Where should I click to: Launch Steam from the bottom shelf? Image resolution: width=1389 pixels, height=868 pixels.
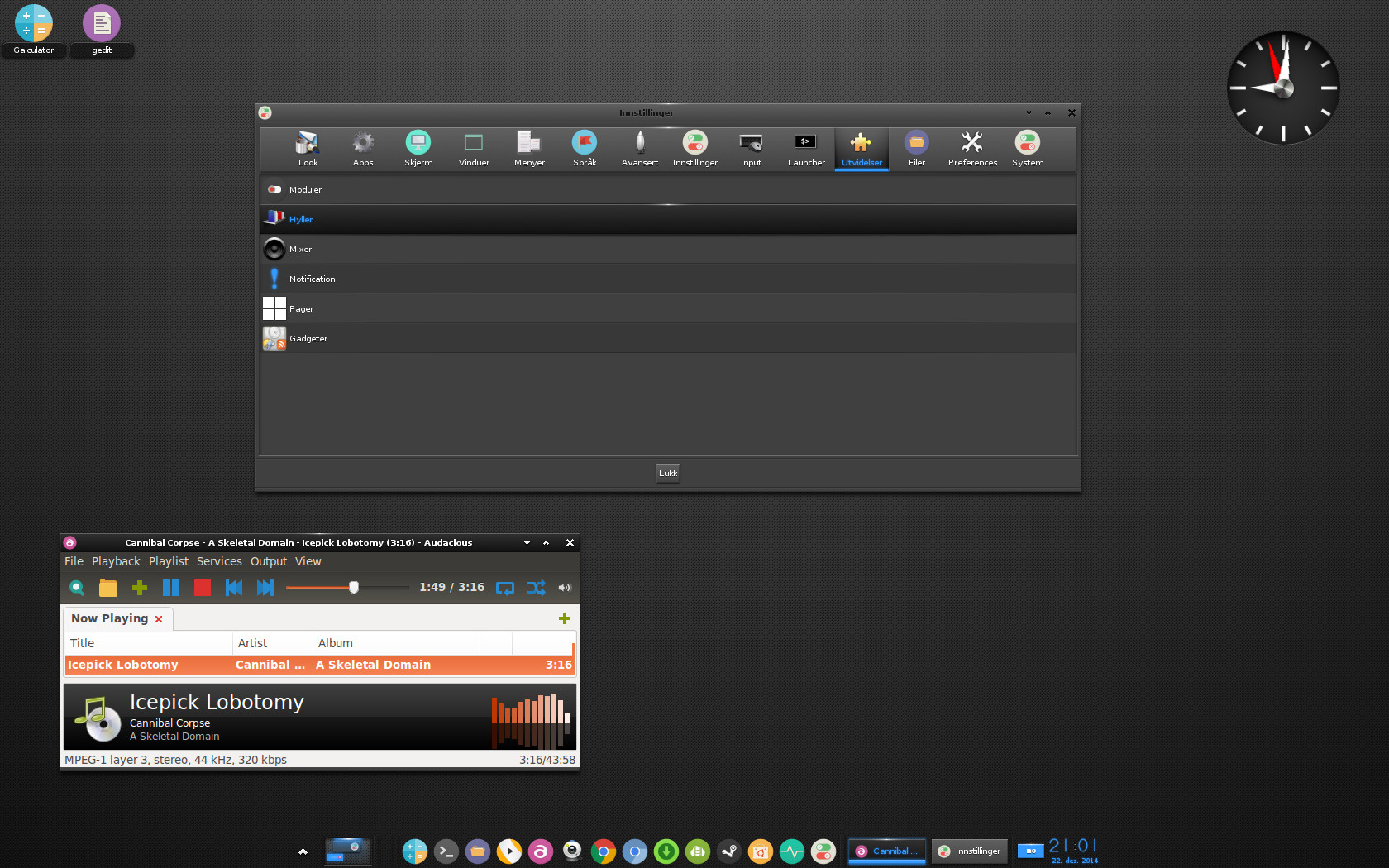[729, 851]
